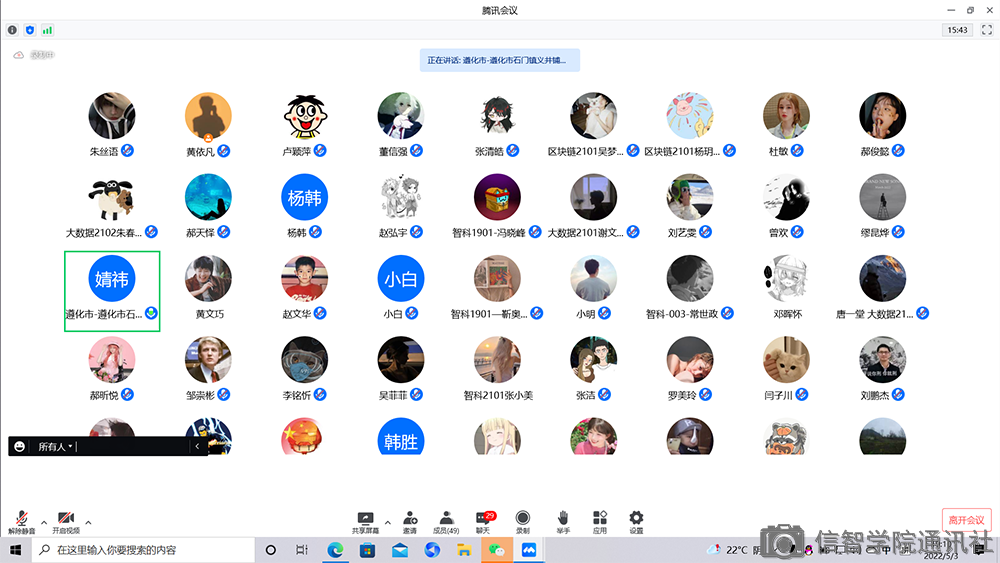Open the Members (成员) list
Viewport: 1000px width, 563px height.
click(446, 520)
